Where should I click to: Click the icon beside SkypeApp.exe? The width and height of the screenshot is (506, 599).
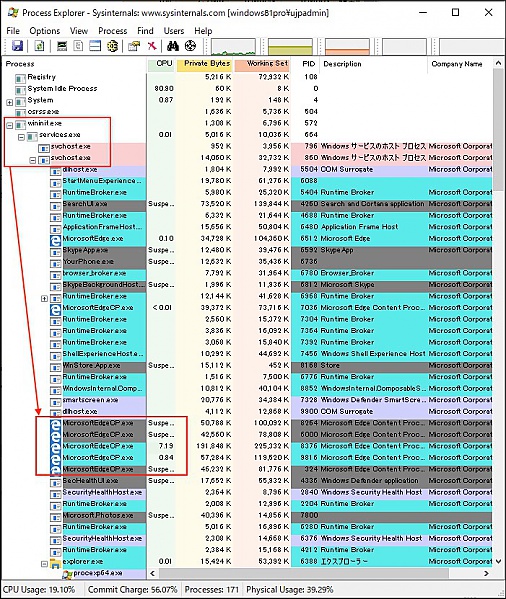pyautogui.click(x=56, y=252)
